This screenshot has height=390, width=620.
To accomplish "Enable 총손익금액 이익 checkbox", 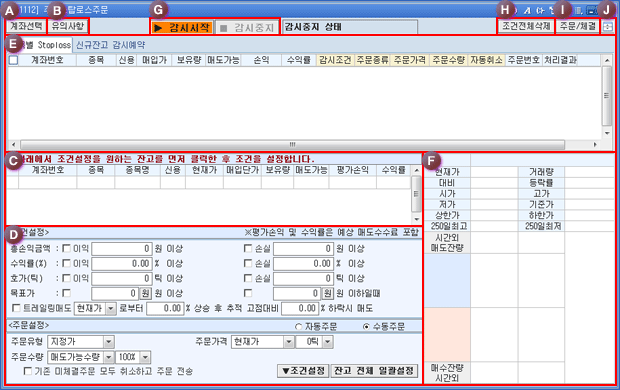I will [x=67, y=248].
